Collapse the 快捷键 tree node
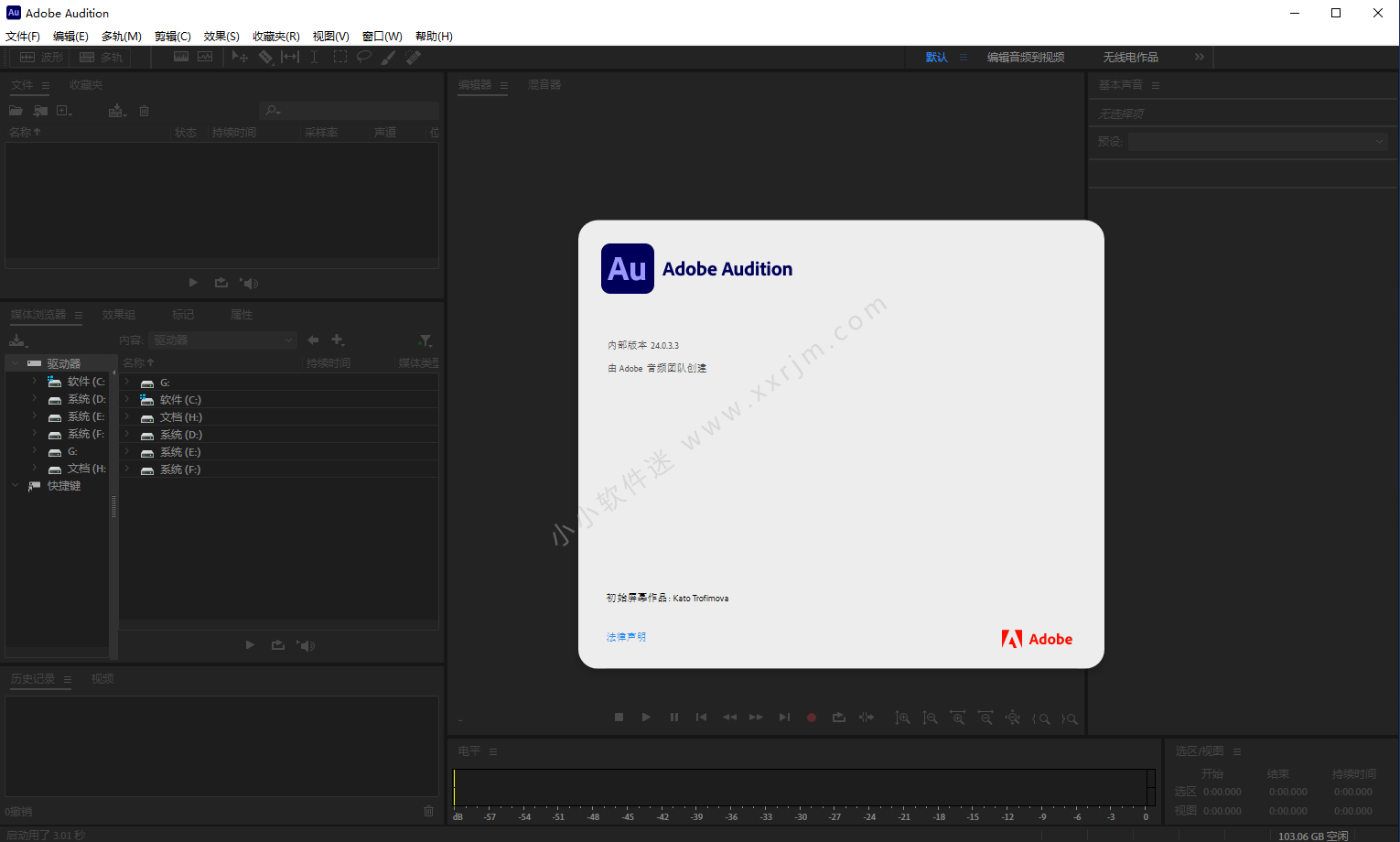 [15, 486]
